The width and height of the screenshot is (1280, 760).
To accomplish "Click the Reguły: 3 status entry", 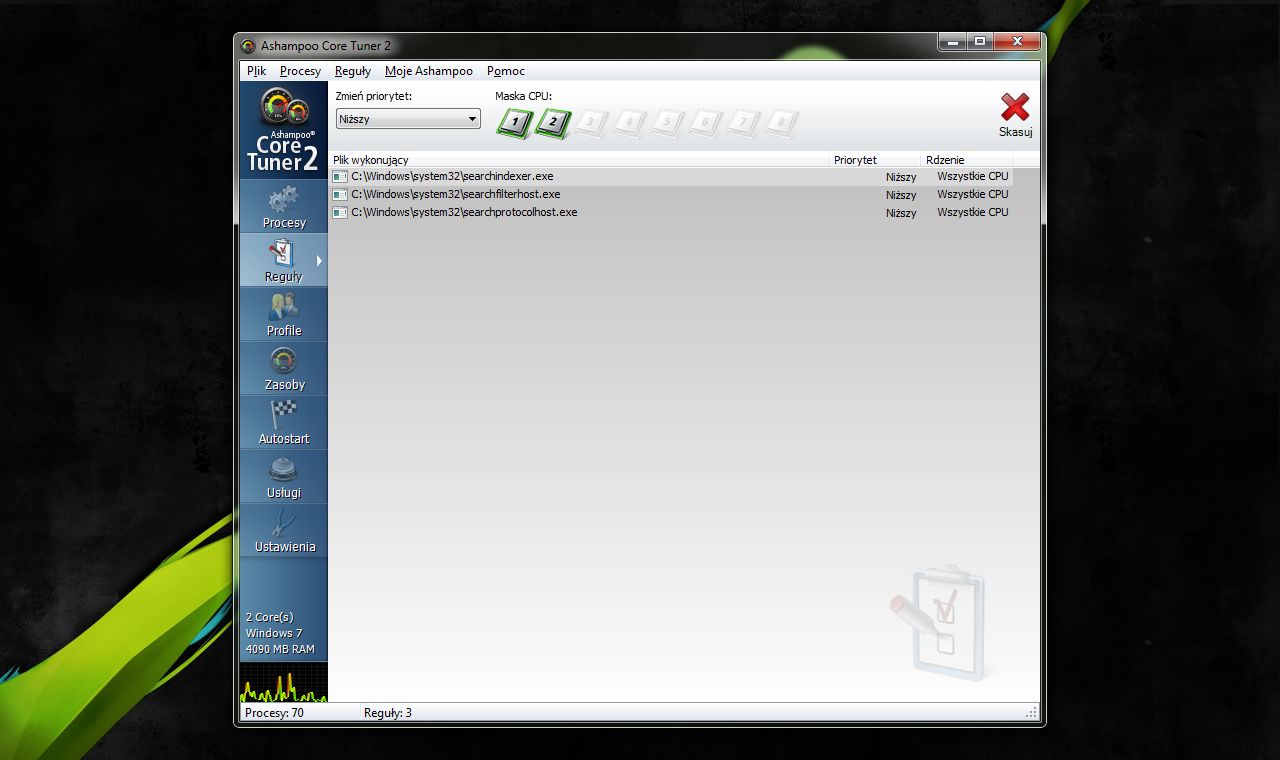I will (388, 713).
